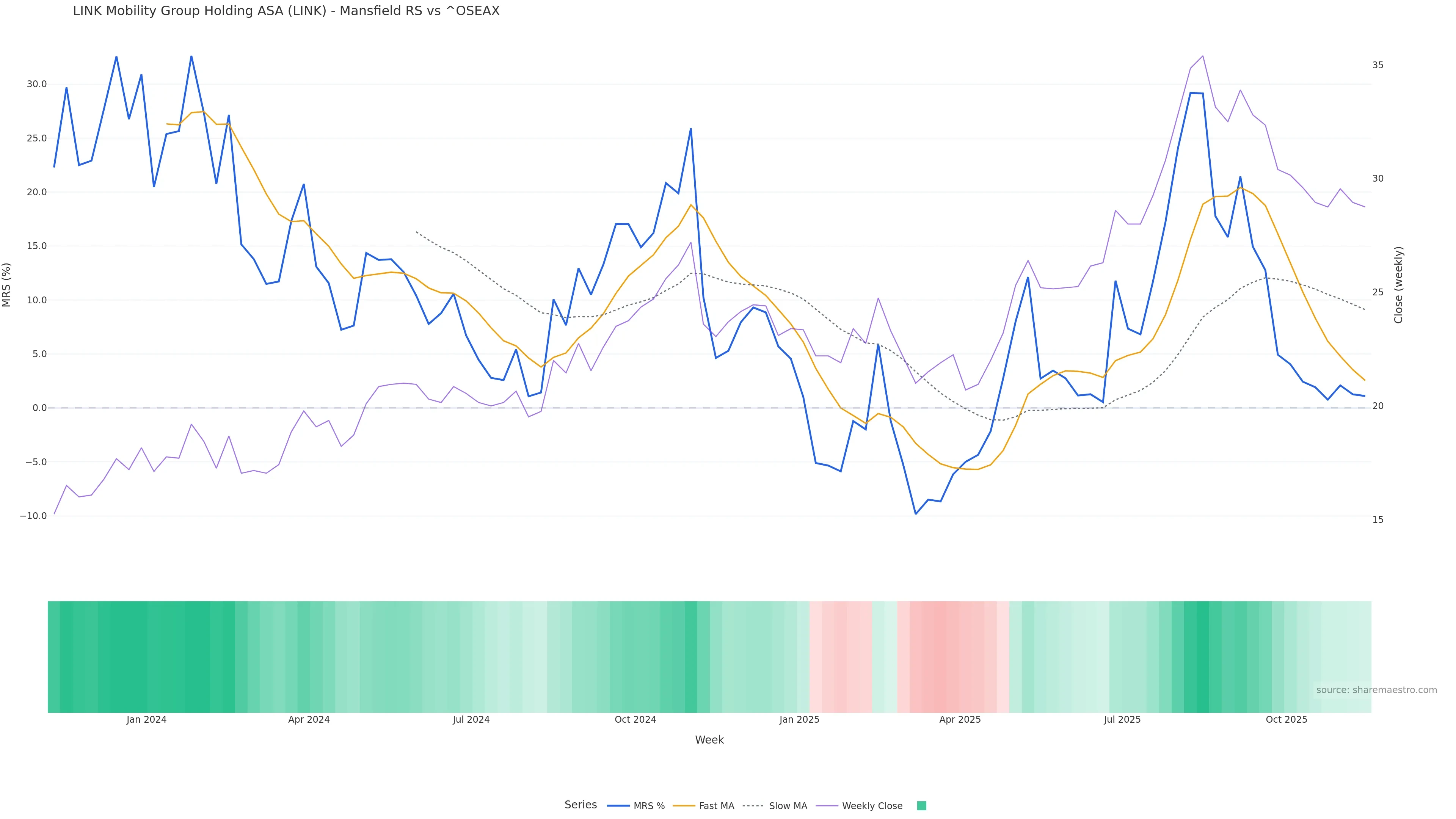Click the orange Fast MA legend line icon
Viewport: 1456px width, 819px height.
(684, 806)
